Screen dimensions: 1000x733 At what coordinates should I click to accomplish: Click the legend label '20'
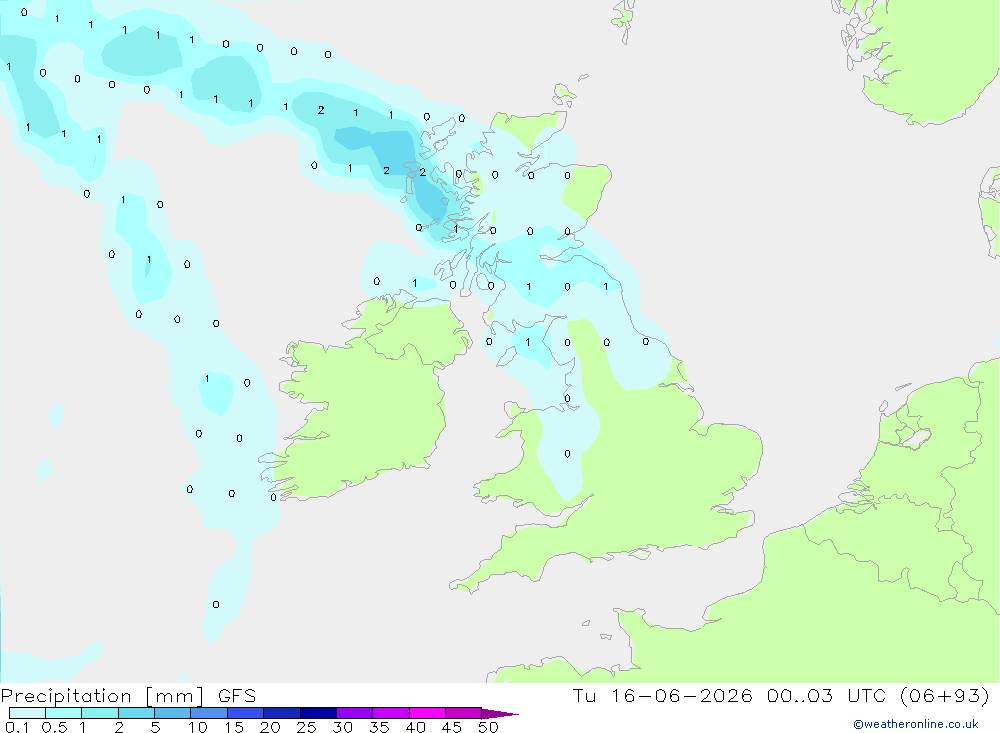tap(270, 727)
